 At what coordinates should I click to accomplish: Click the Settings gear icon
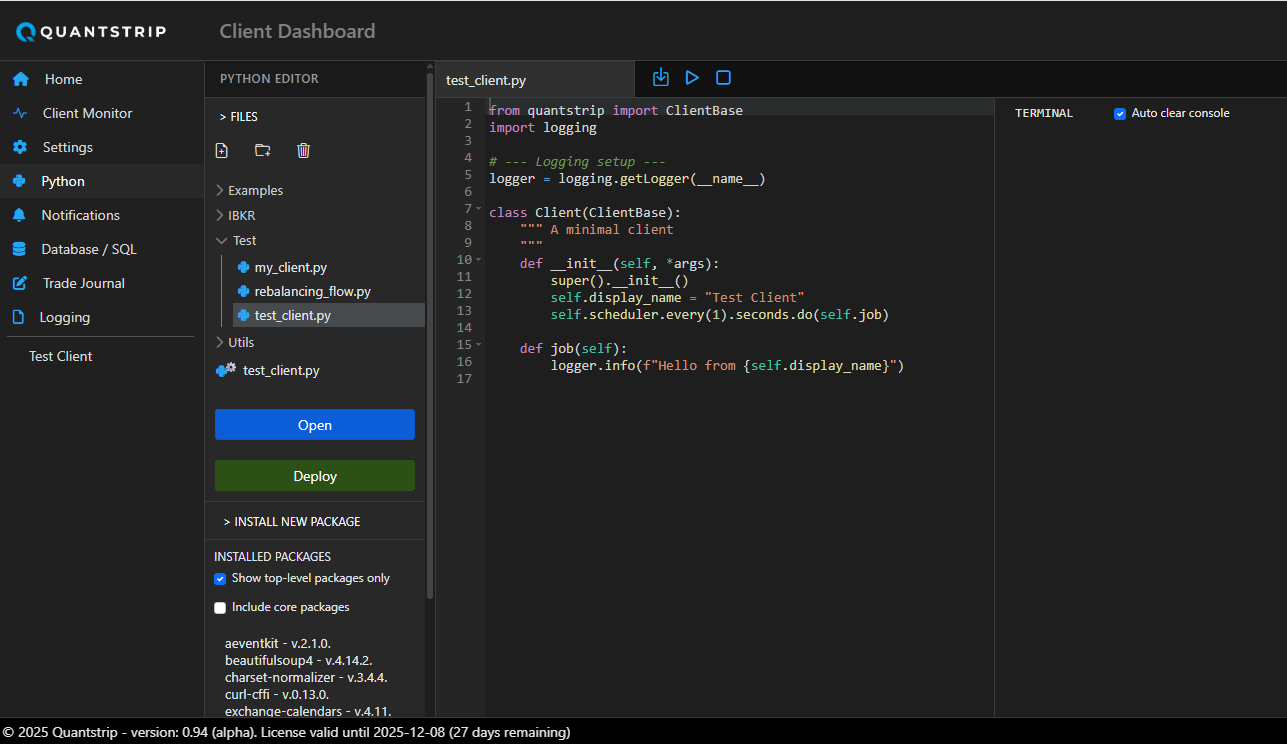20,147
